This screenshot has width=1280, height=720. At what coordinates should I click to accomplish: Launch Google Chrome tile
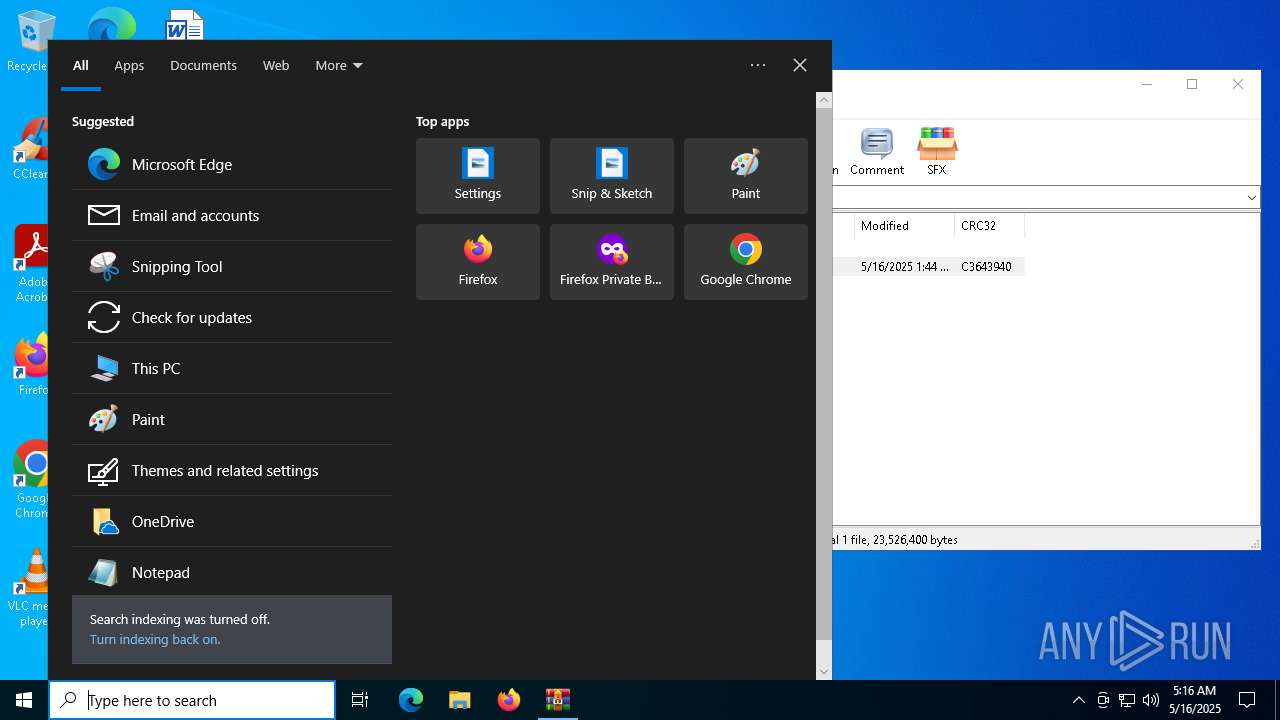pyautogui.click(x=746, y=262)
